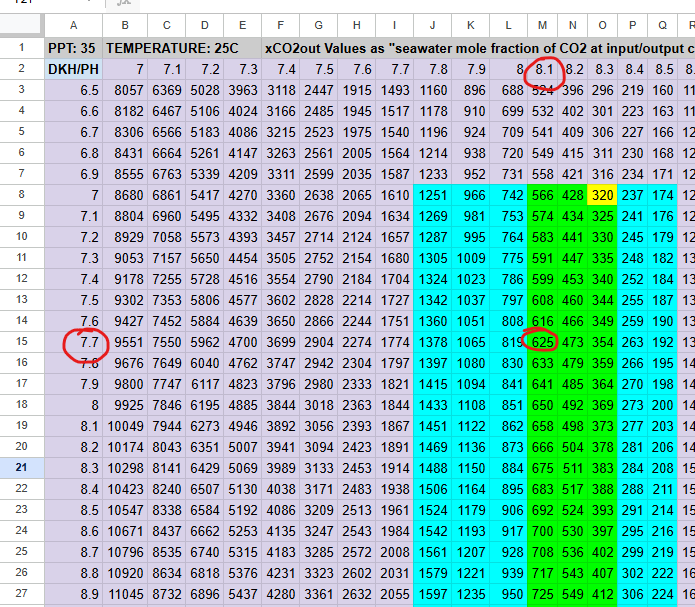This screenshot has height=607, width=695.
Task: Click the select-all corner box
Action: pos(20,23)
